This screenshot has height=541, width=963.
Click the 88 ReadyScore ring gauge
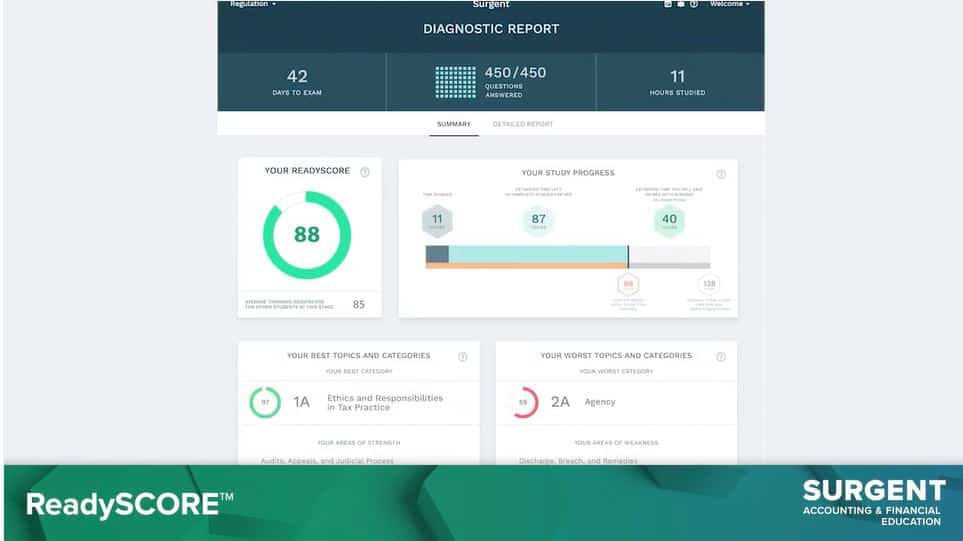coord(306,235)
